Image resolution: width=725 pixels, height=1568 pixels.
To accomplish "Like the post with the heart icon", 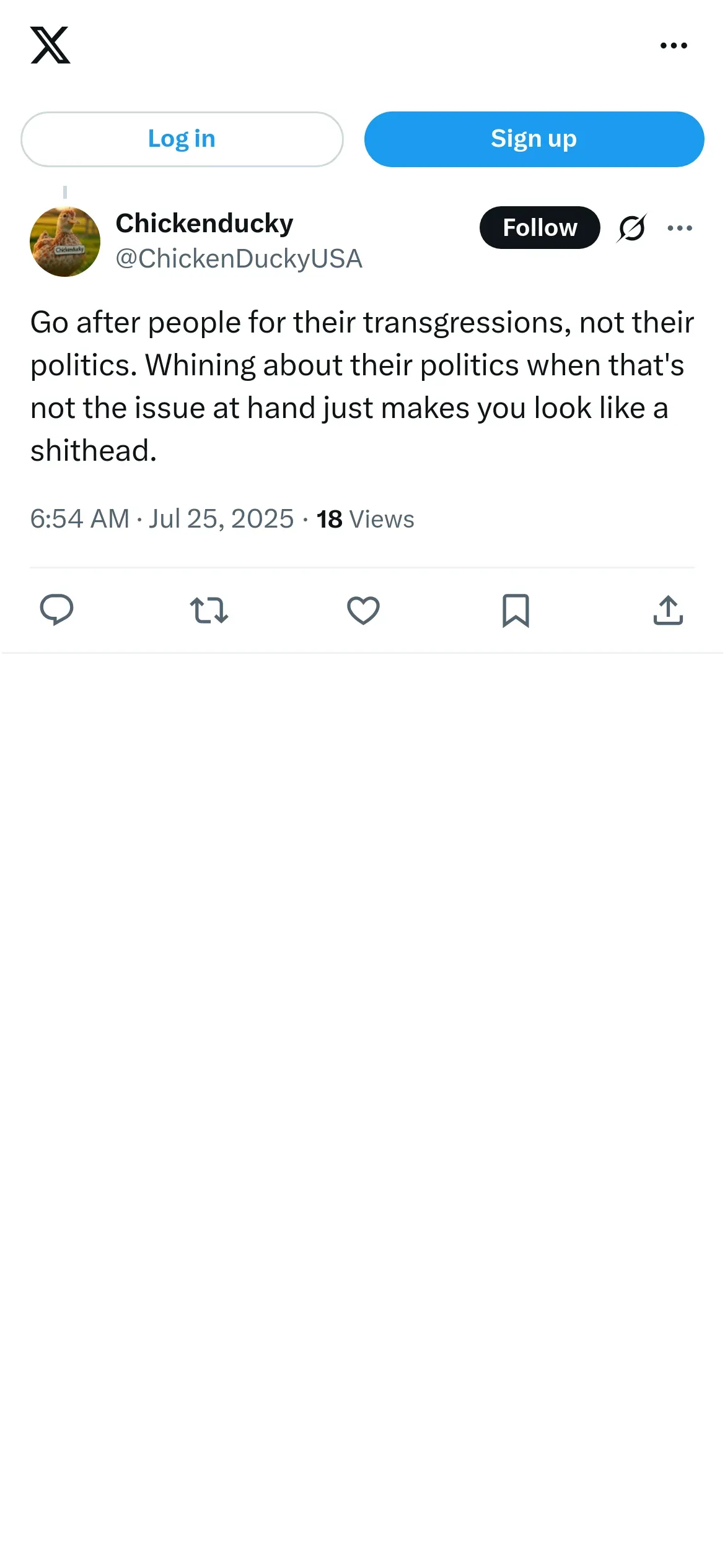I will tap(363, 610).
